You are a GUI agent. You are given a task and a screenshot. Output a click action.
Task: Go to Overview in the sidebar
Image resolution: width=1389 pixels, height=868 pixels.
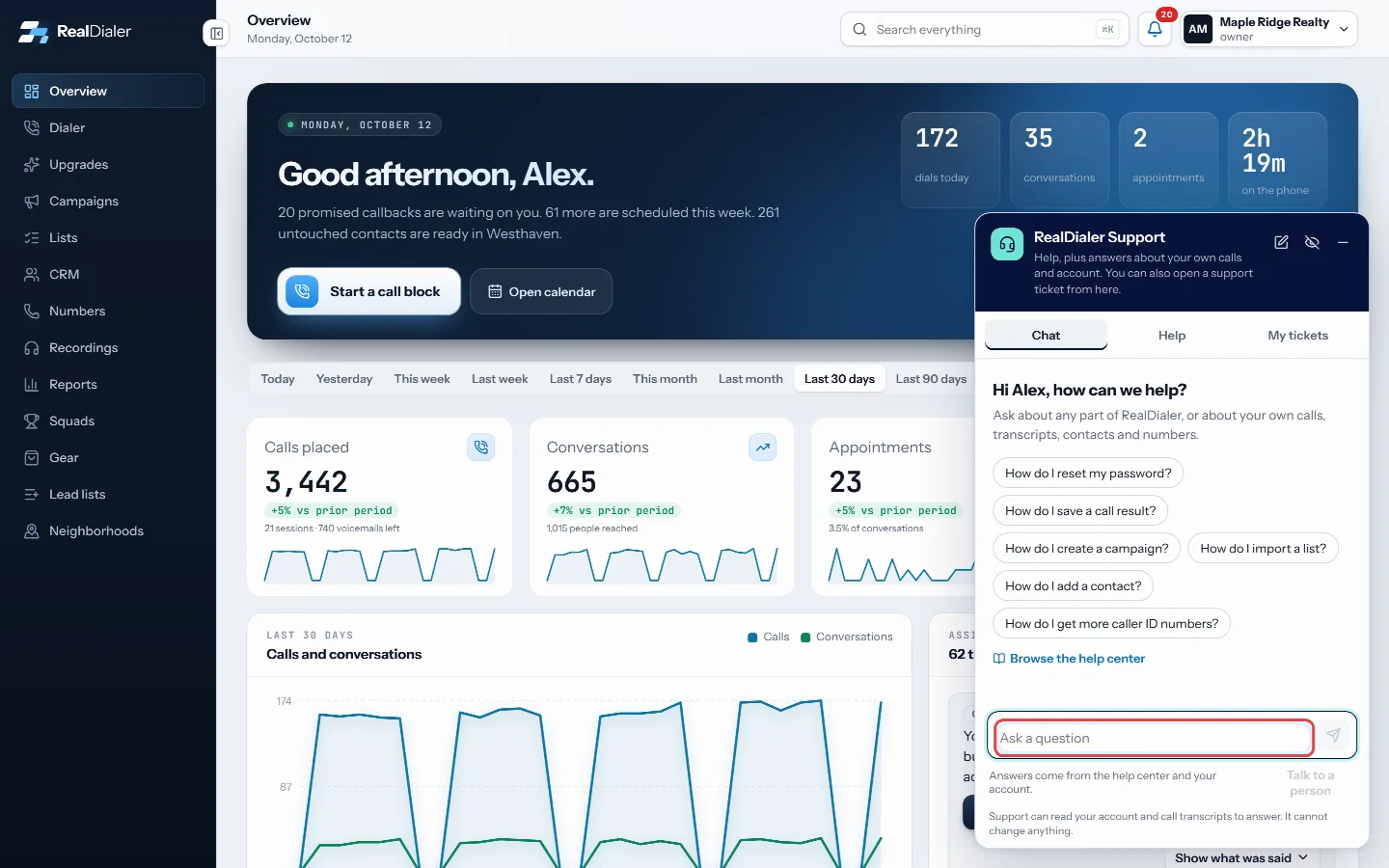tap(108, 92)
